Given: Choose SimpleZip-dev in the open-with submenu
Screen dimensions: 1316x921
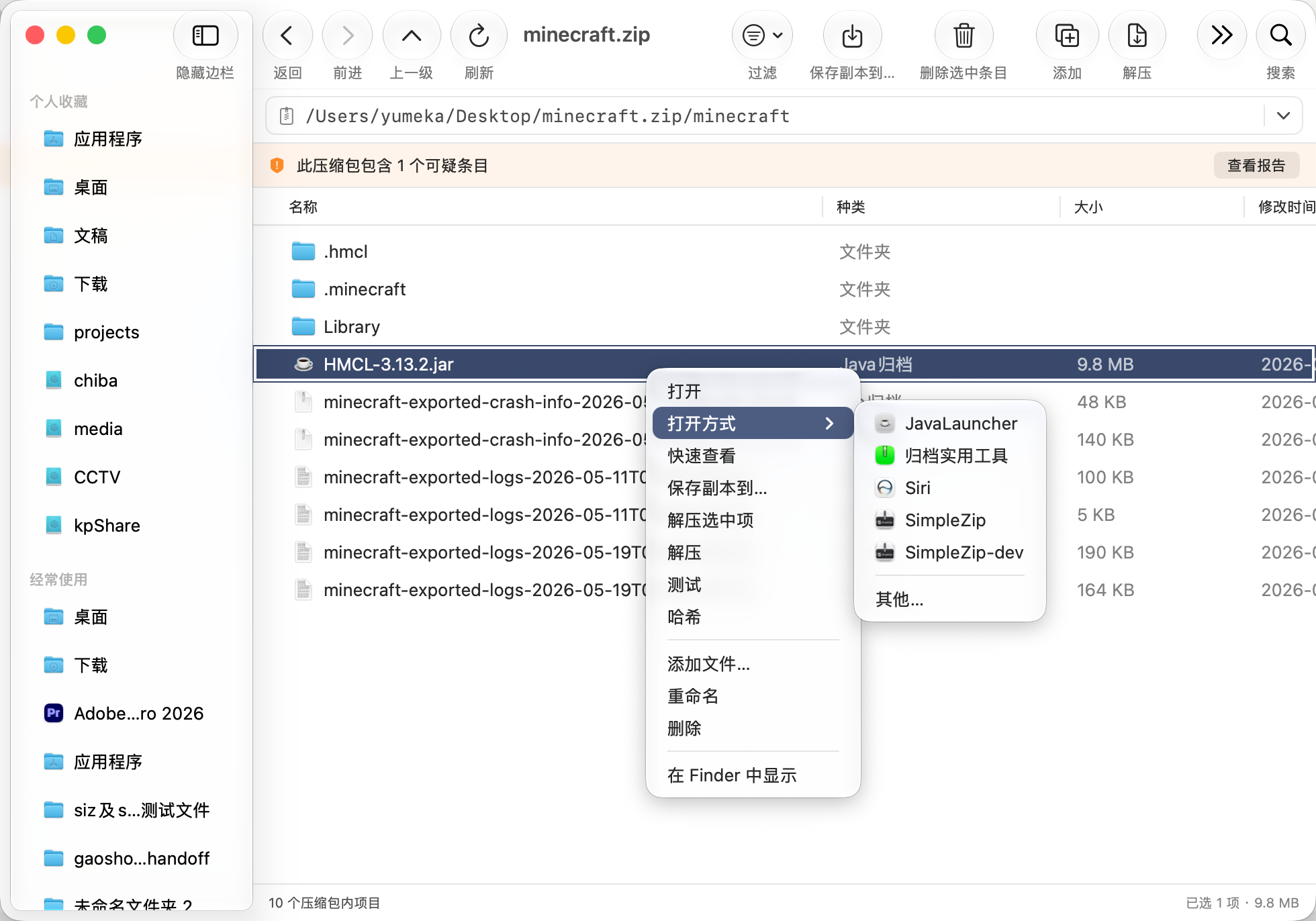Looking at the screenshot, I should point(949,552).
